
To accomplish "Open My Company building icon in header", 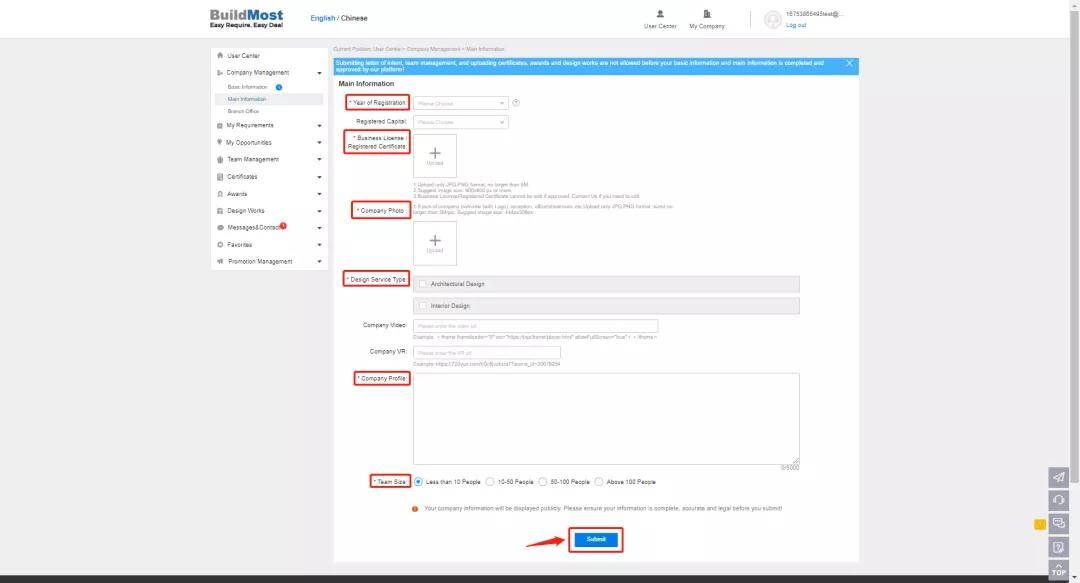I will tap(707, 14).
